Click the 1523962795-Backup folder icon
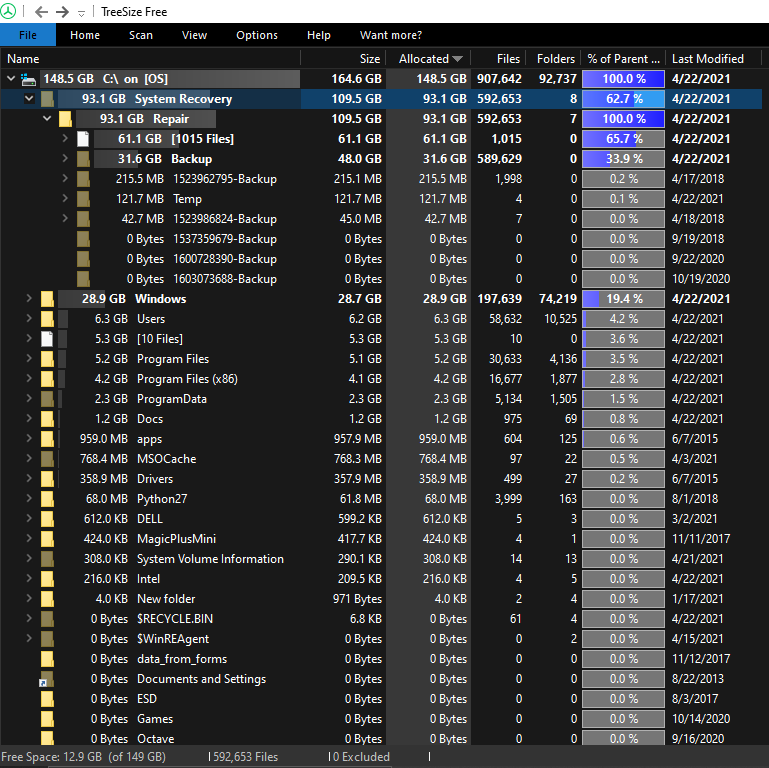Image resolution: width=769 pixels, height=768 pixels. tap(83, 179)
